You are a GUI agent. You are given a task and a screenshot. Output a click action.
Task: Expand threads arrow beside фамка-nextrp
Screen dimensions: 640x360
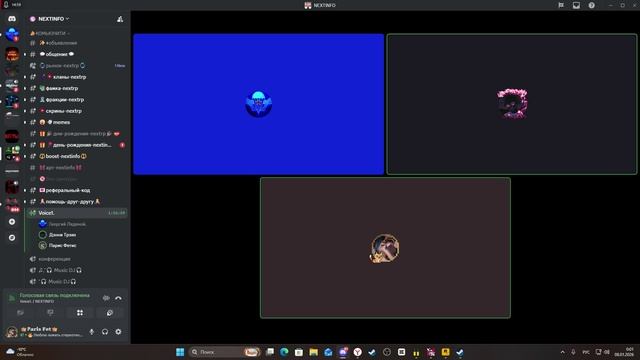[x=25, y=89]
